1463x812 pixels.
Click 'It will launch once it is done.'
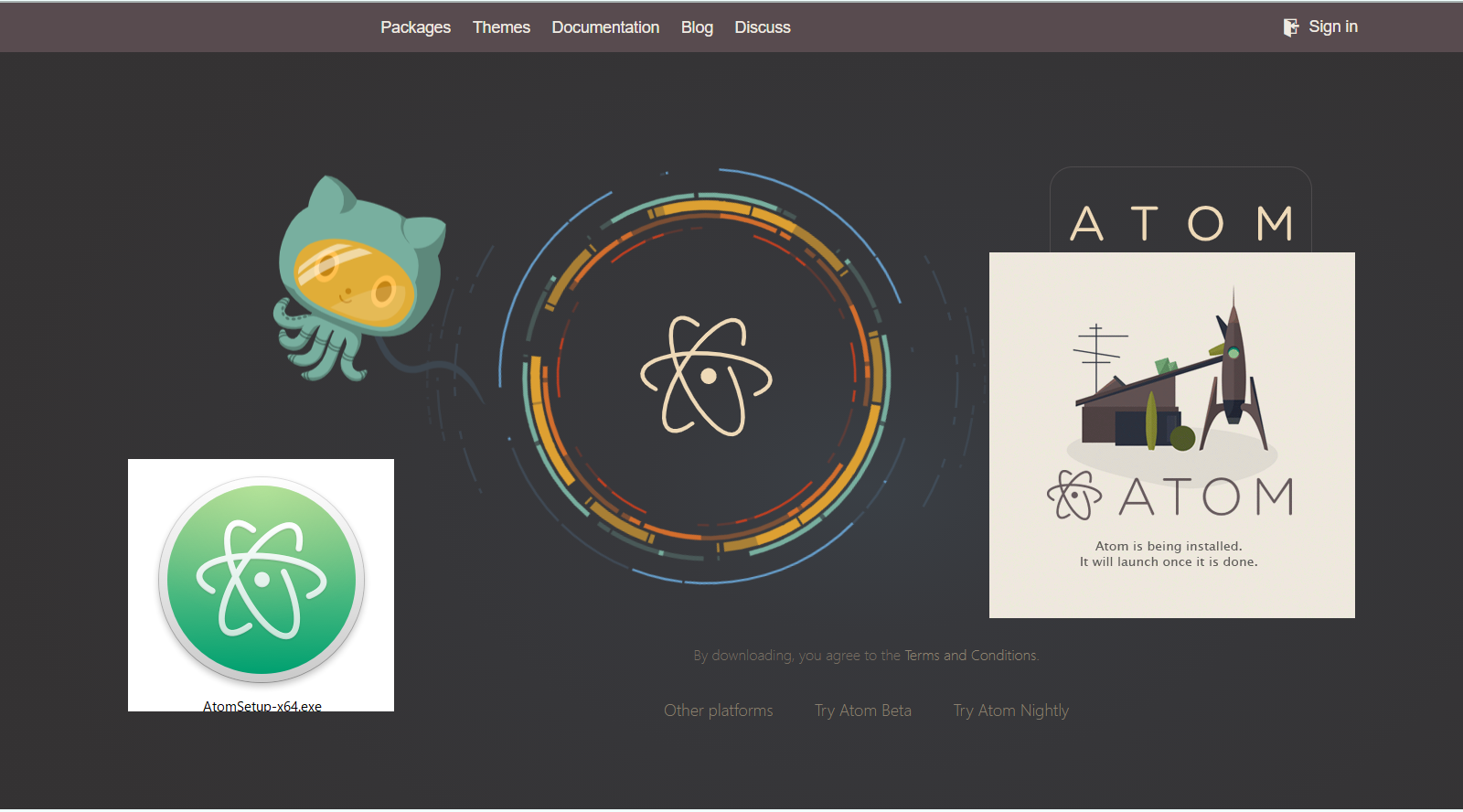tap(1169, 561)
